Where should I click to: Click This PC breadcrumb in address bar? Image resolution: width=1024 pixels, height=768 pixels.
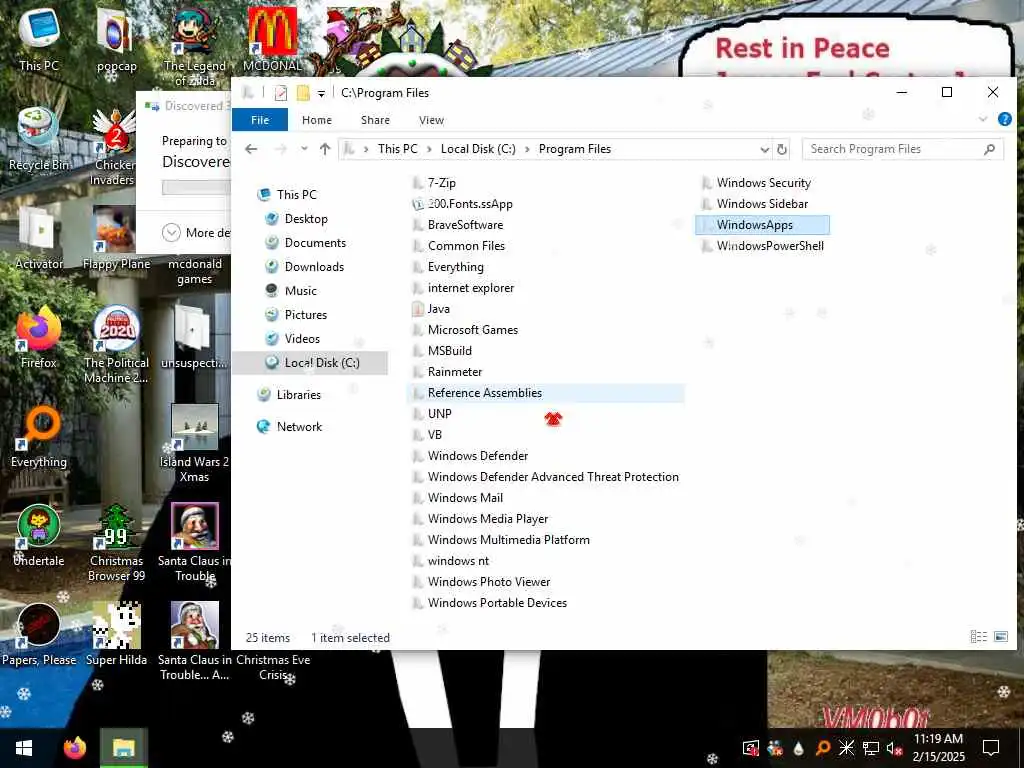(397, 150)
